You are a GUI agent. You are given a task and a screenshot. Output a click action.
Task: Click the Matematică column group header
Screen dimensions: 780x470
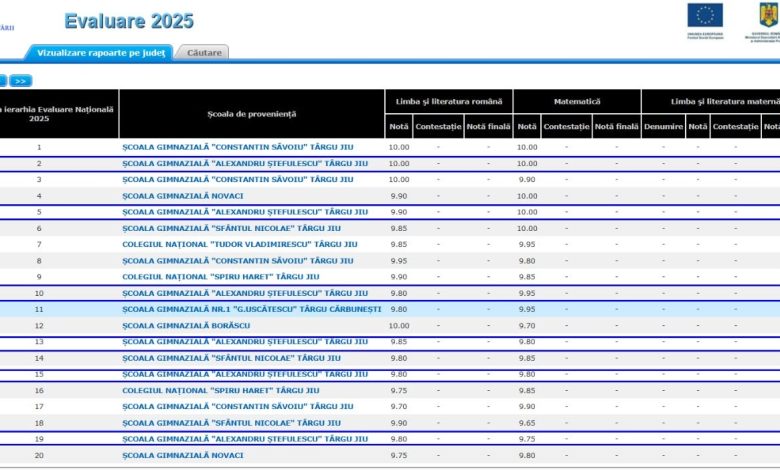[x=577, y=101]
